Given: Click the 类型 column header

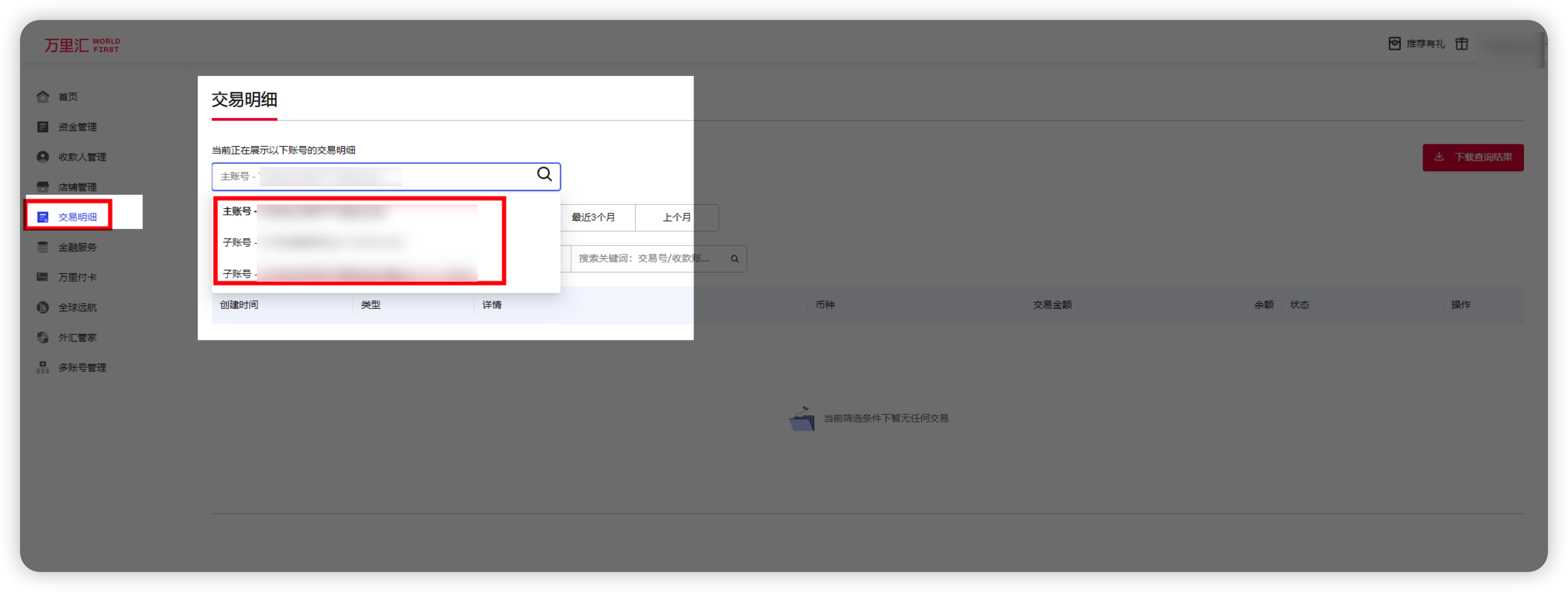Looking at the screenshot, I should [370, 305].
